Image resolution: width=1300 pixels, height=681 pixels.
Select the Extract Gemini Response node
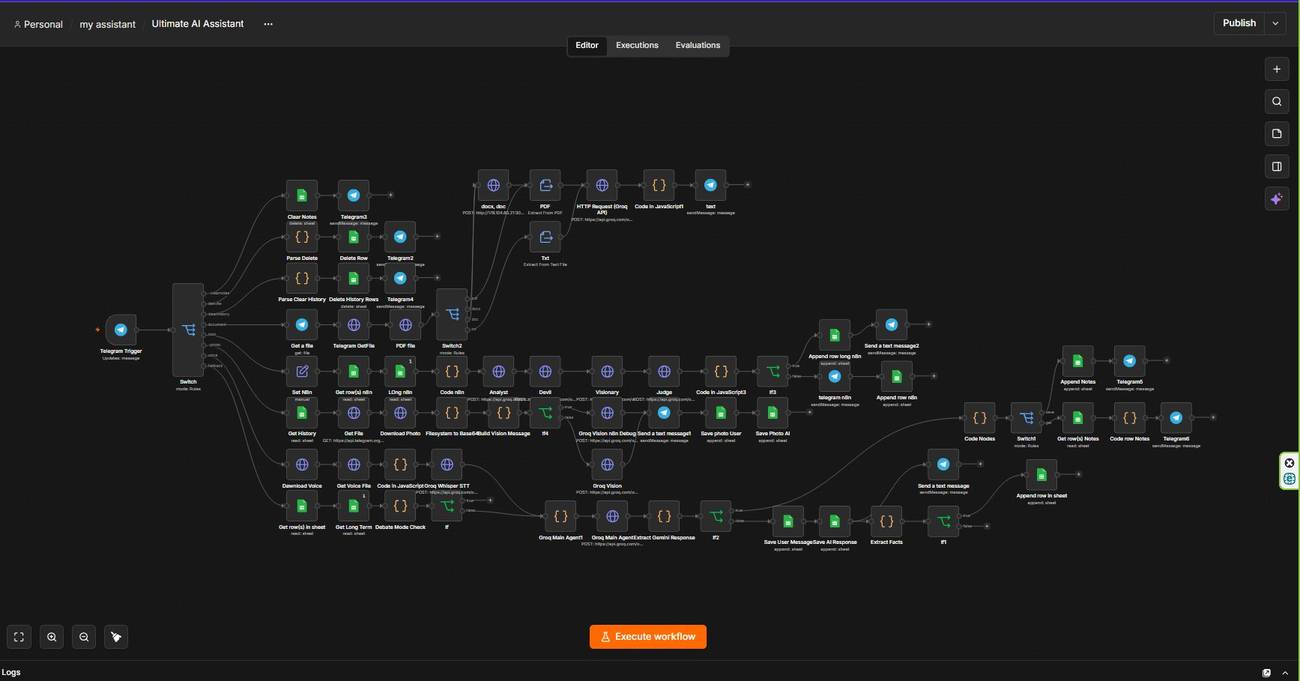pos(664,516)
